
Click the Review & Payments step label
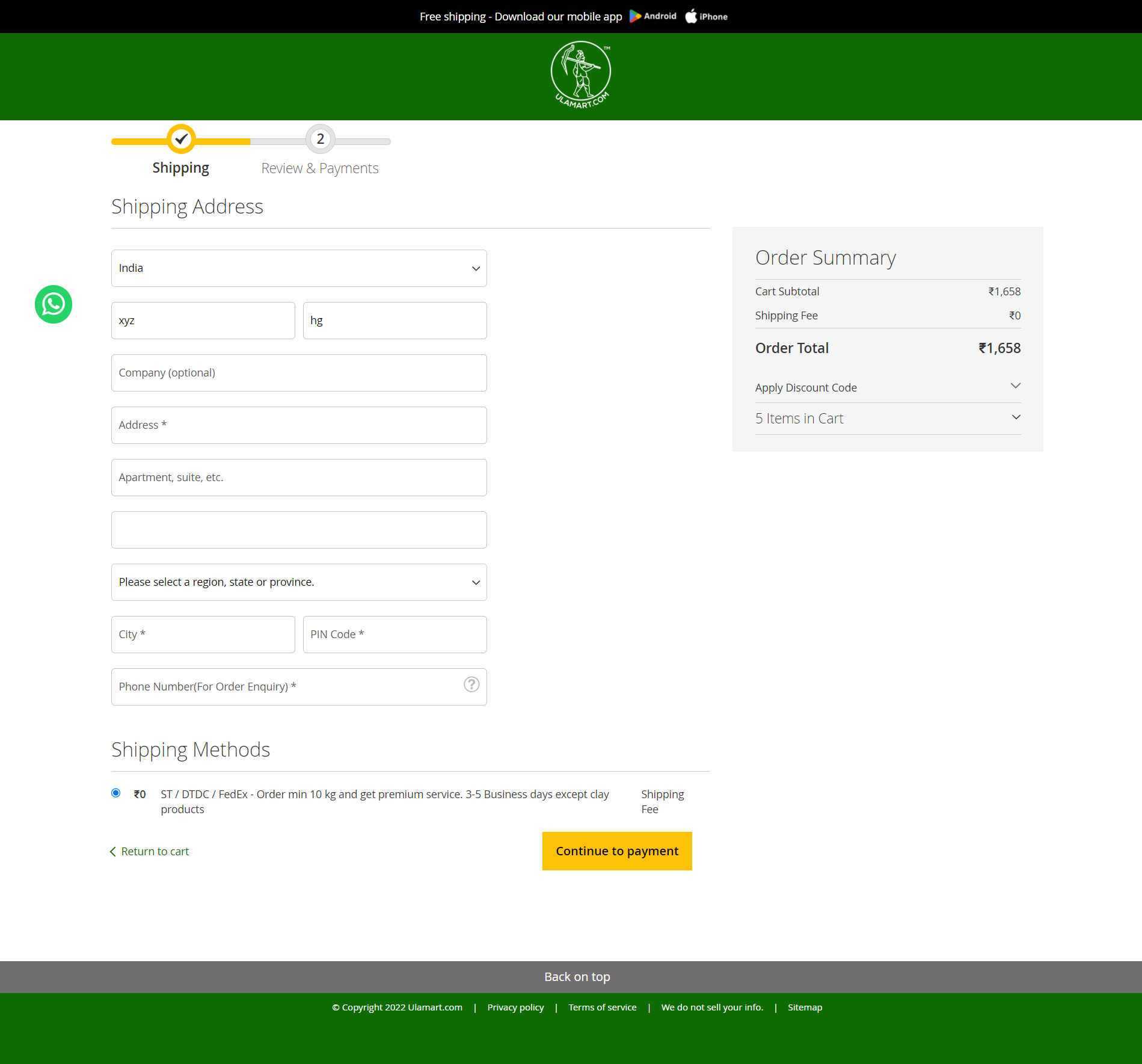coord(319,168)
